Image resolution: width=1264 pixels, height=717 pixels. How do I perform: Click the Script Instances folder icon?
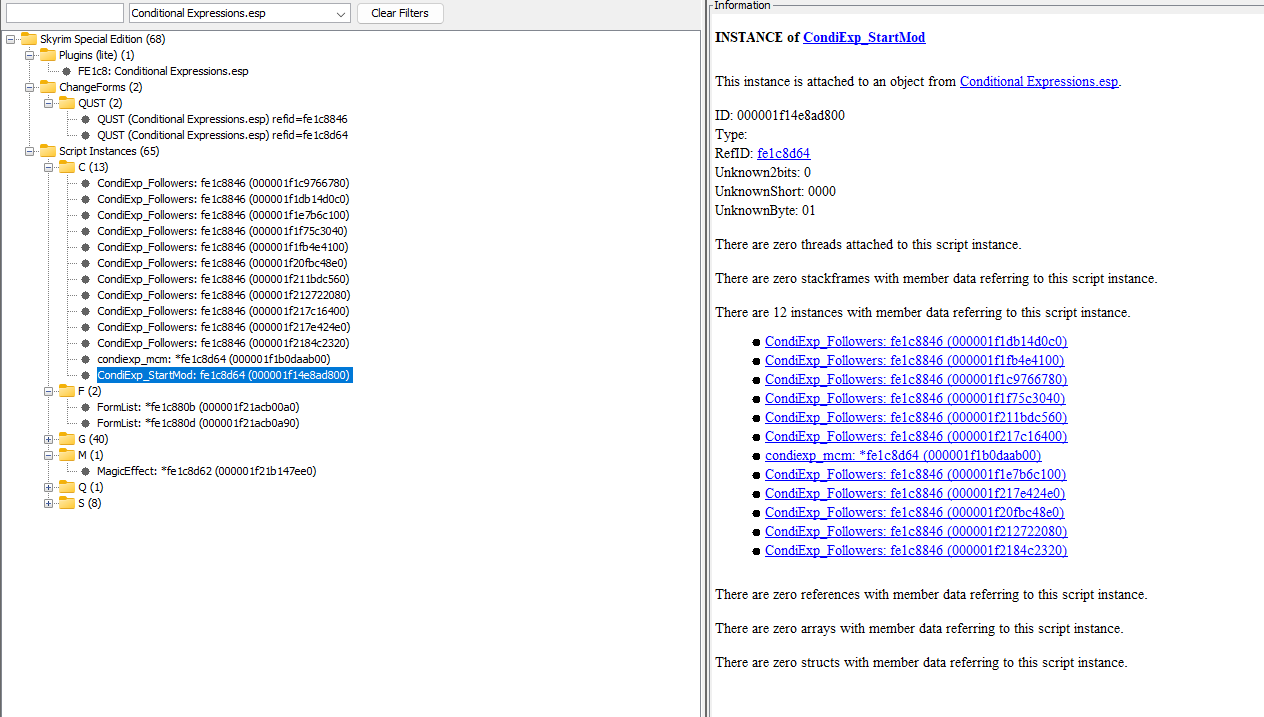coord(47,151)
